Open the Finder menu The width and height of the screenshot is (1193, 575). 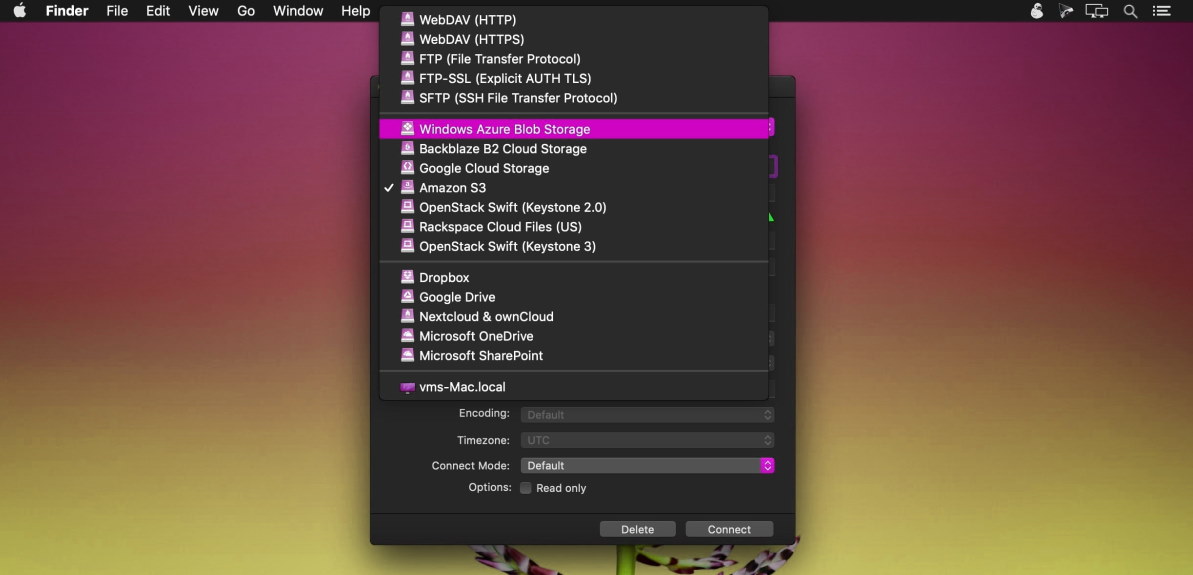67,11
